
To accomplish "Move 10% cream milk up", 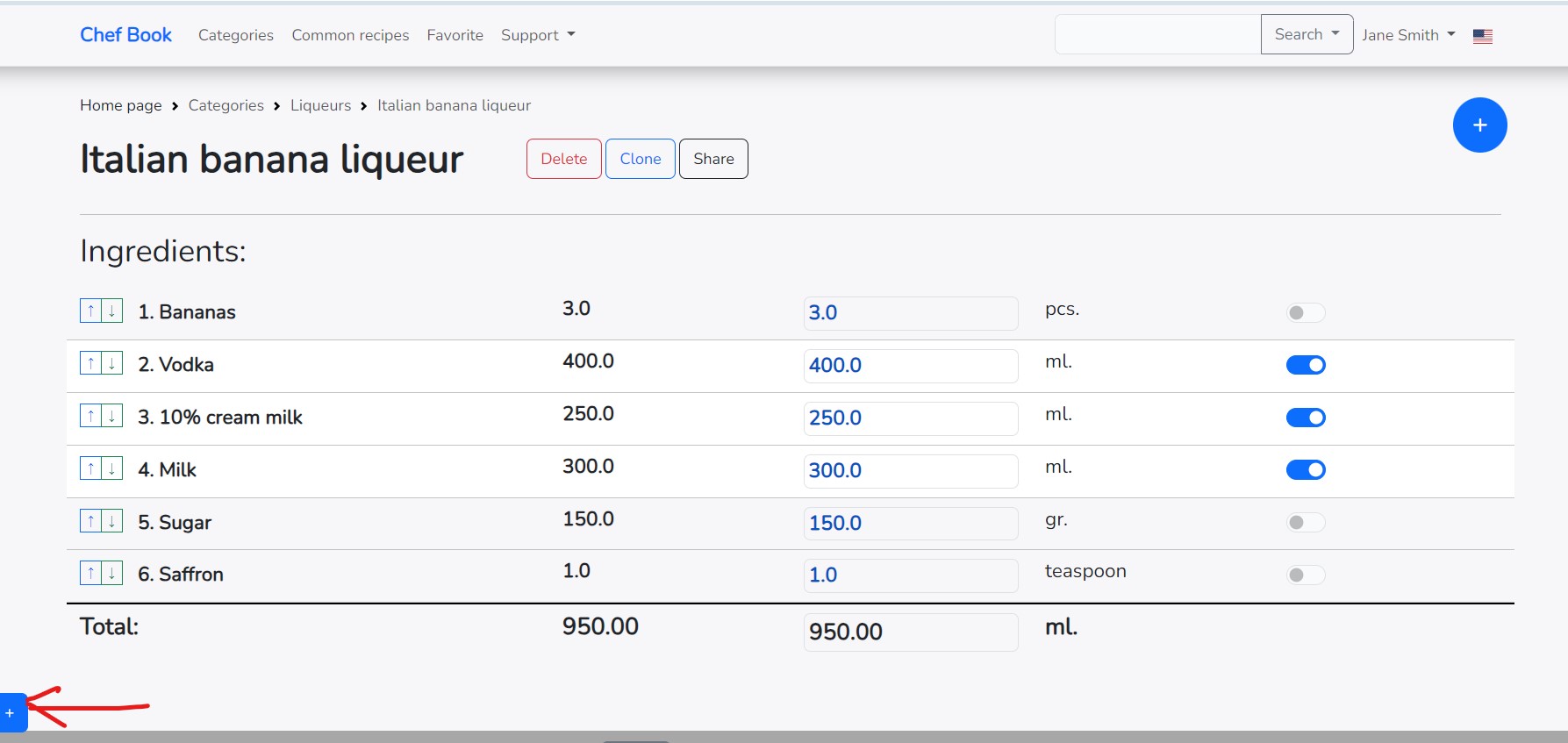I will click(x=90, y=417).
